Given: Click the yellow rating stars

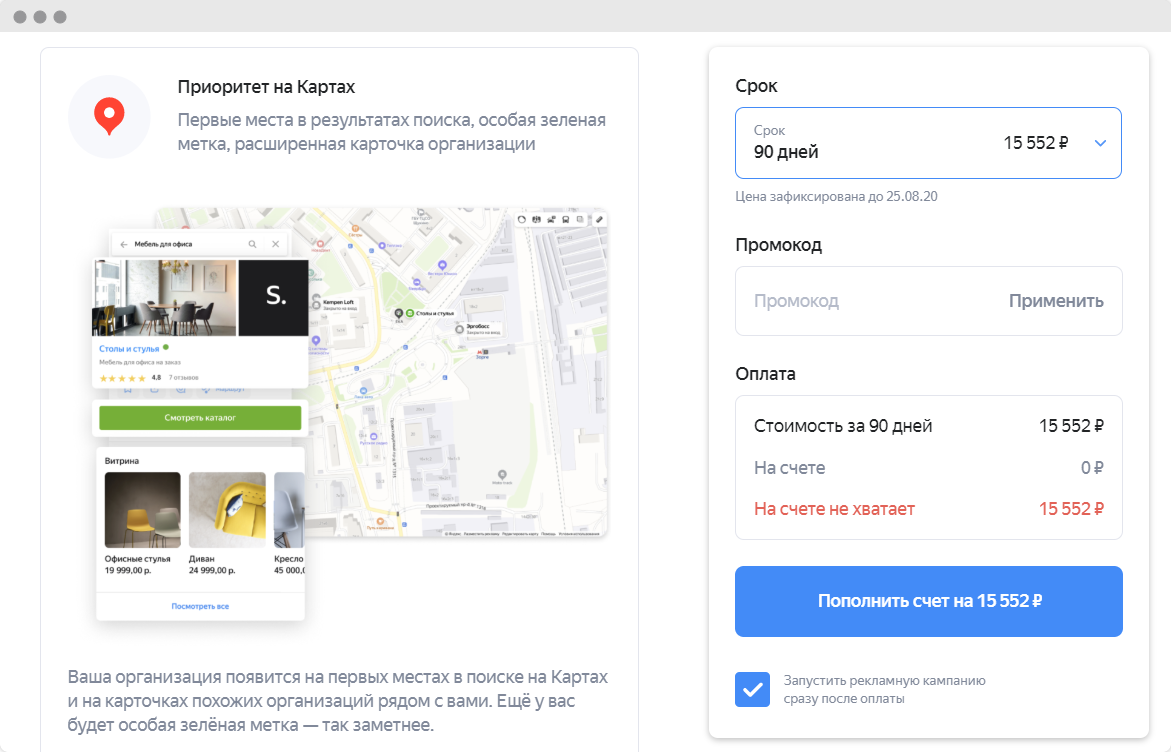Looking at the screenshot, I should tap(122, 378).
